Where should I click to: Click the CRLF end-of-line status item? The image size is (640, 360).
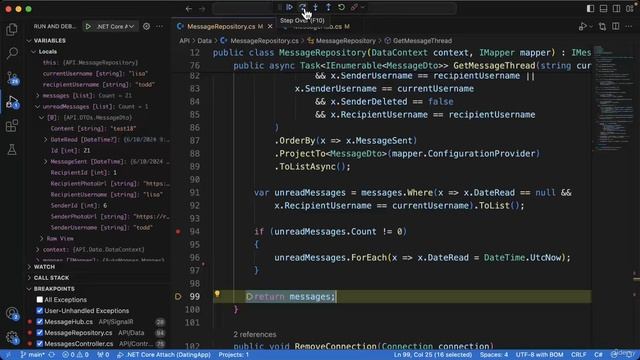point(578,355)
